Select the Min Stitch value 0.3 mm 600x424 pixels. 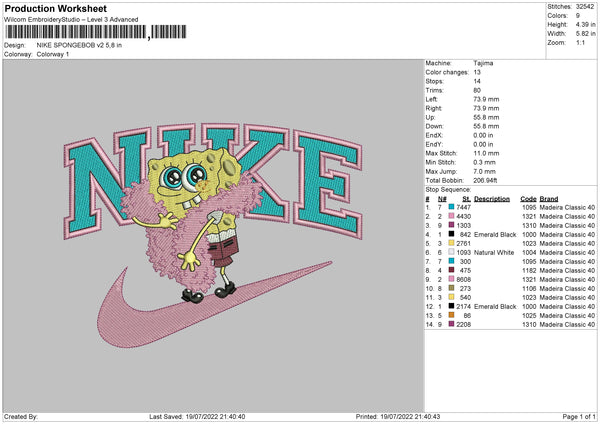point(484,162)
